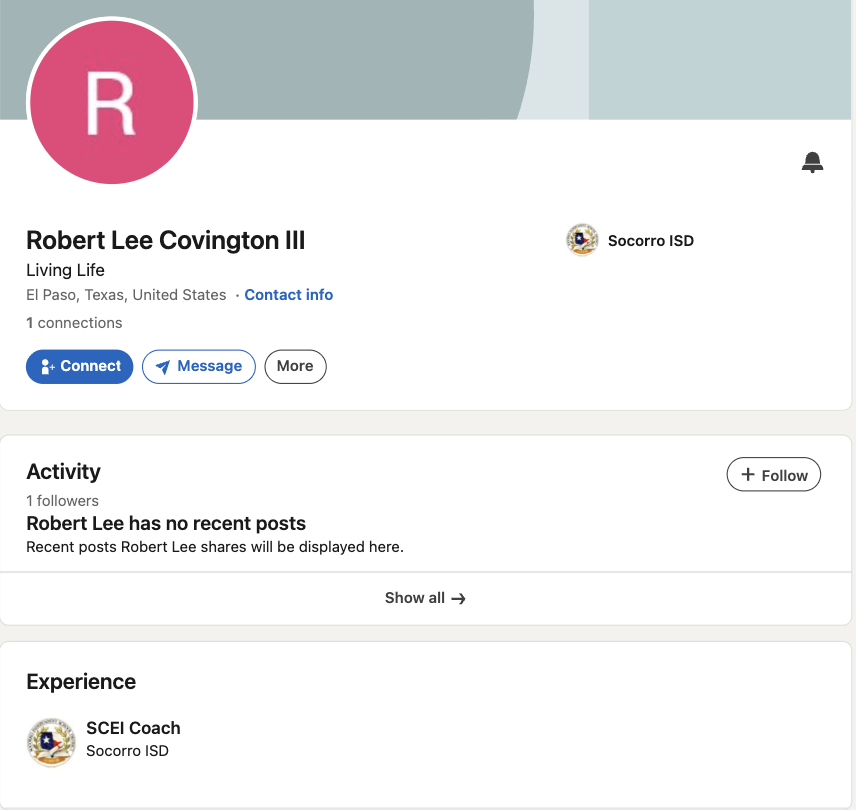Click the Socorro ISD logo in Experience
The image size is (856, 810).
pyautogui.click(x=51, y=743)
